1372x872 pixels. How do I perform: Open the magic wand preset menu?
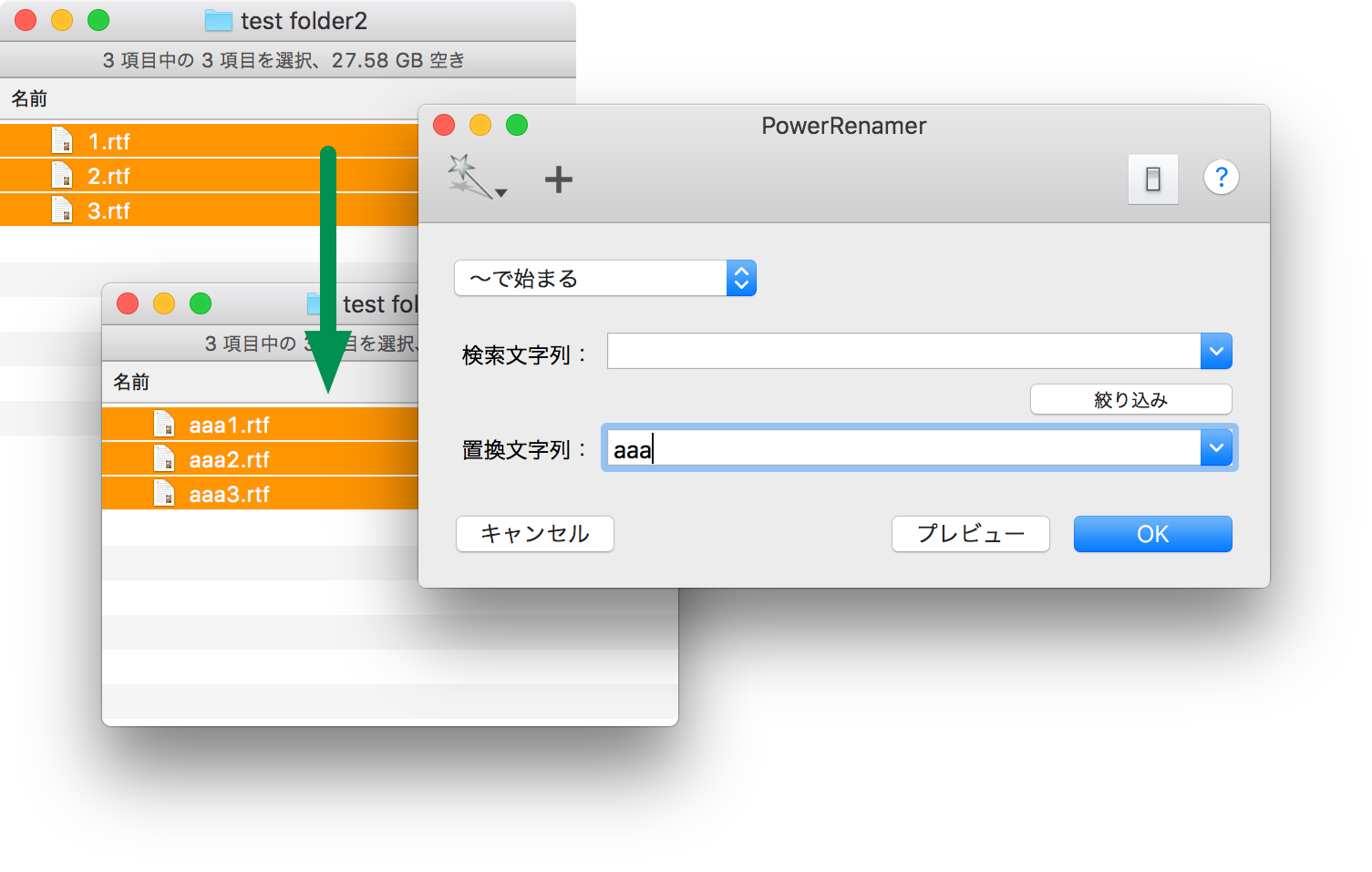click(476, 178)
